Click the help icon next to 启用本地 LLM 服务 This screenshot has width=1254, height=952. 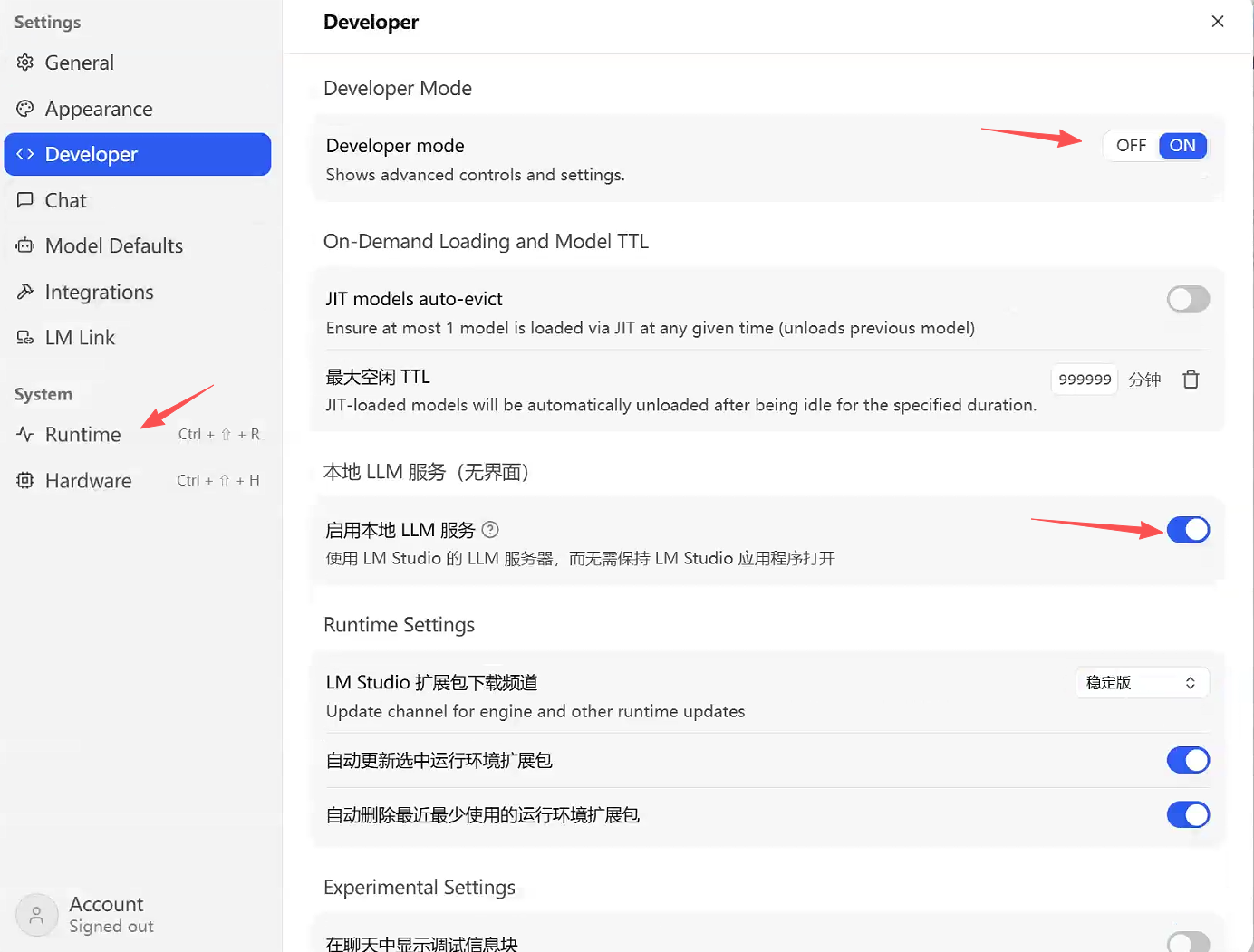(x=490, y=530)
